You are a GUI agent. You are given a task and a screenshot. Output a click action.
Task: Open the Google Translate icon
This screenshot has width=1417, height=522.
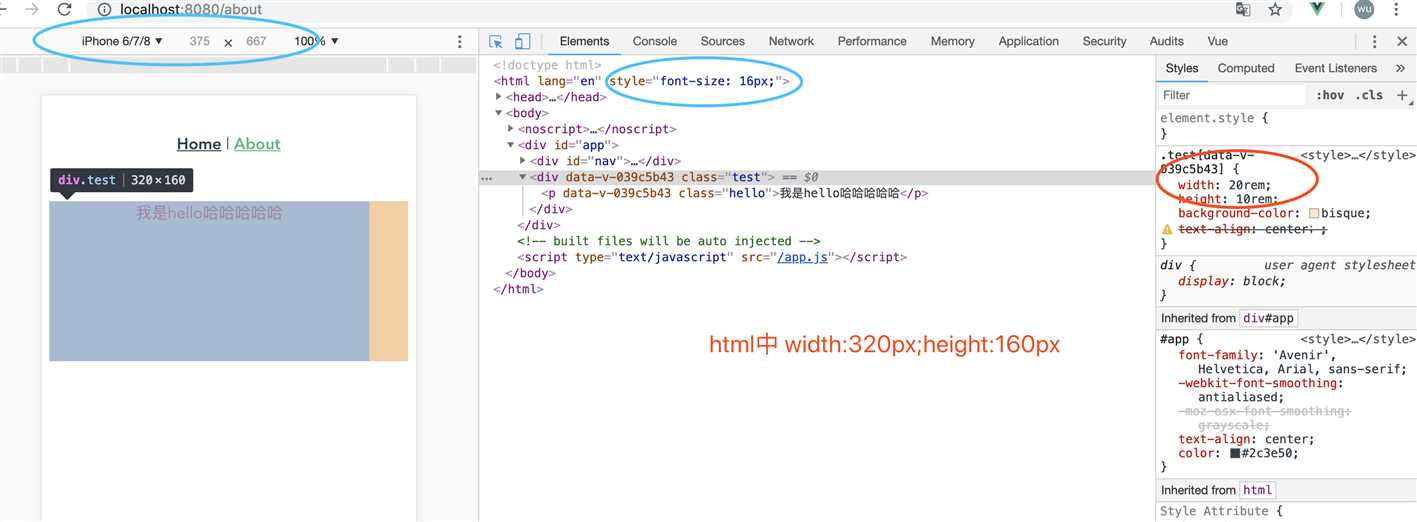coord(1243,9)
